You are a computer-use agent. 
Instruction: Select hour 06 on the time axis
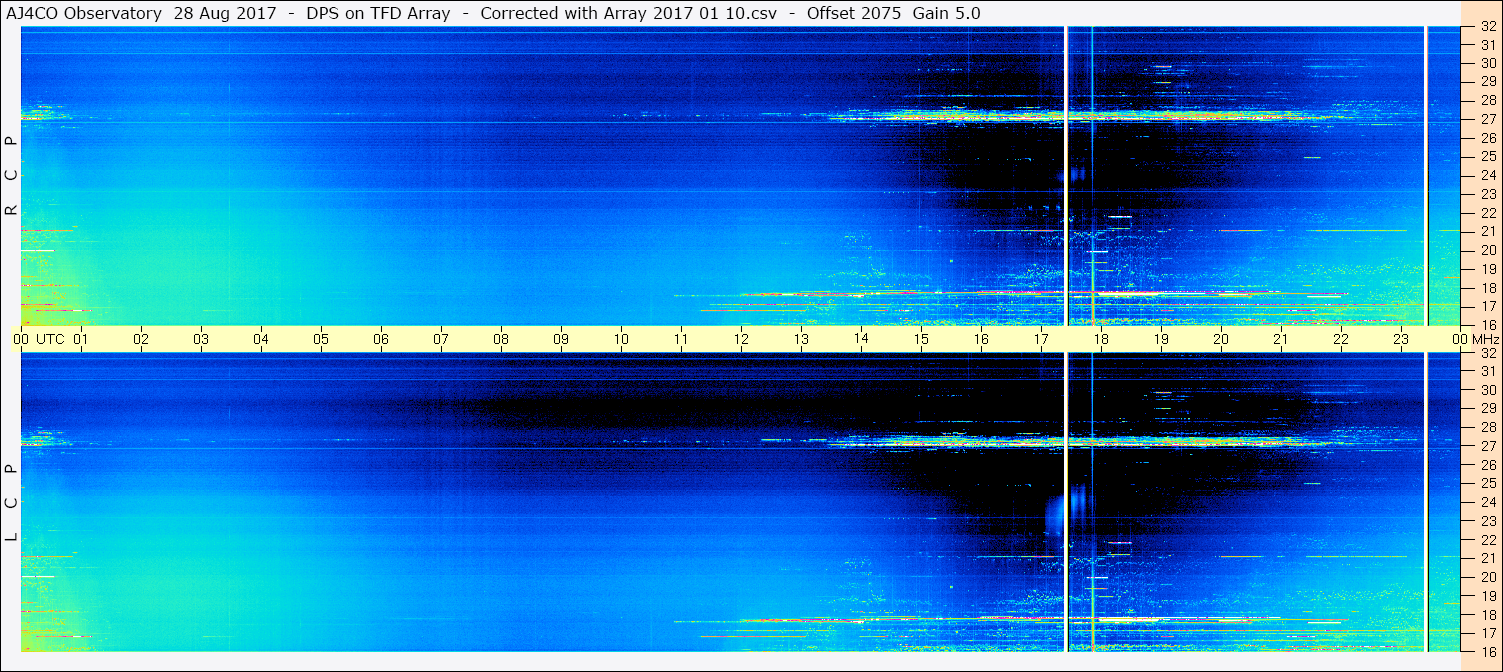(381, 339)
